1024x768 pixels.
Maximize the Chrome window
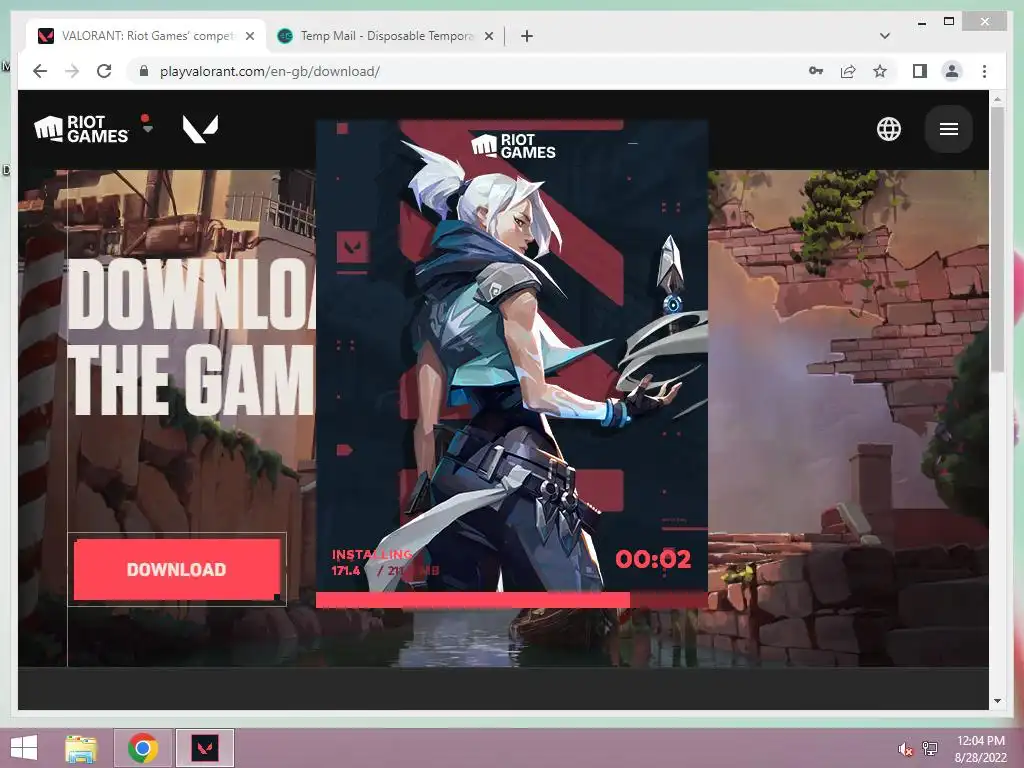(949, 22)
